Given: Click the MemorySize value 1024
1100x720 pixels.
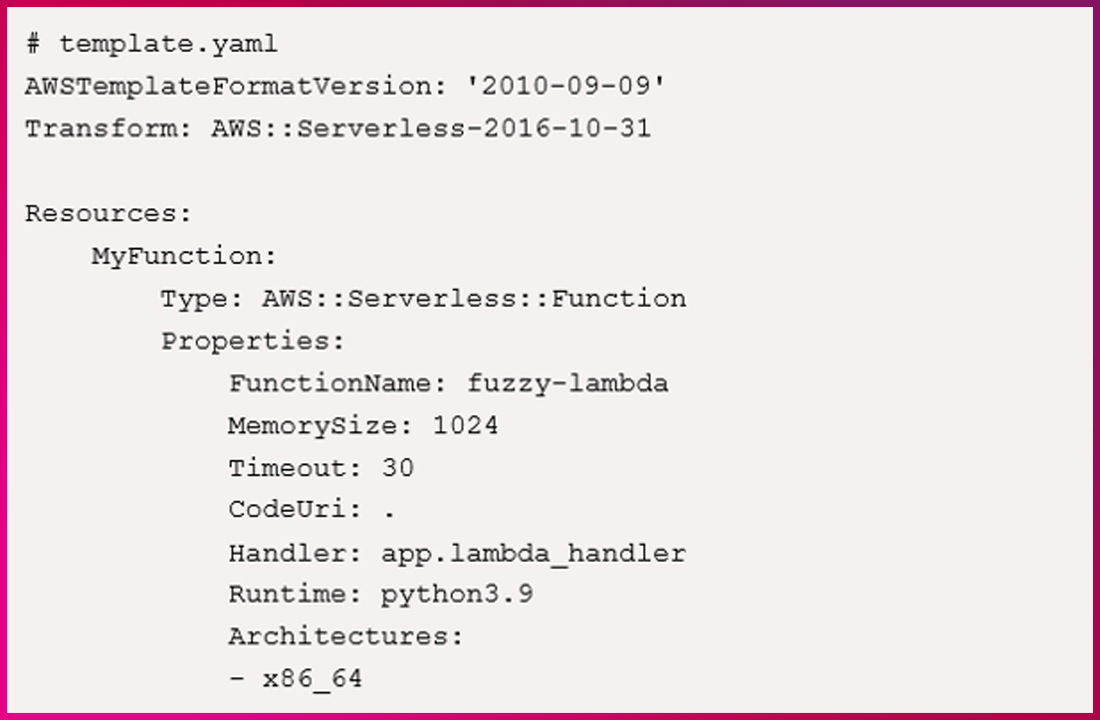Looking at the screenshot, I should pyautogui.click(x=465, y=426).
